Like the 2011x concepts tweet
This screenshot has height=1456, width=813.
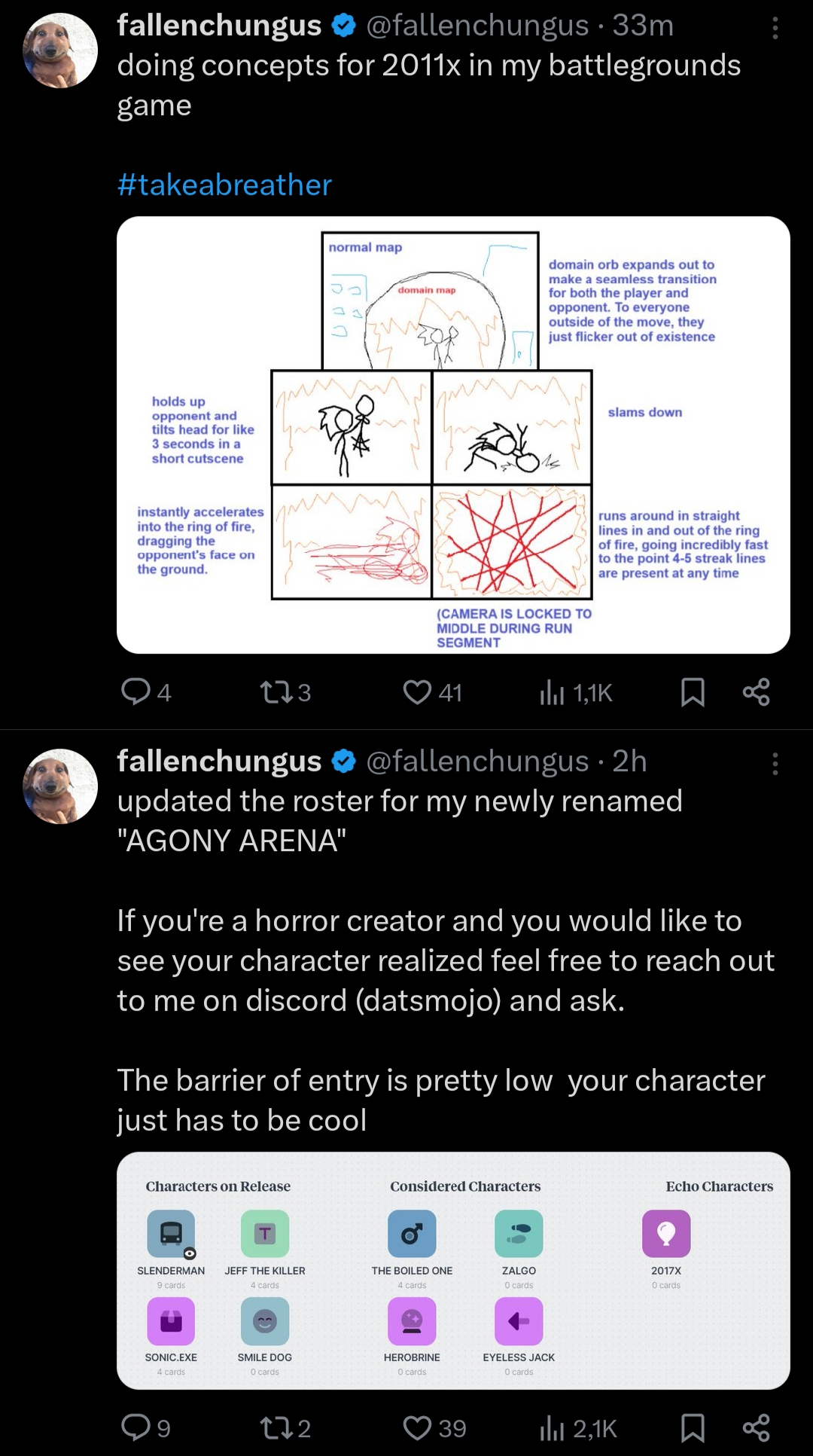[417, 691]
